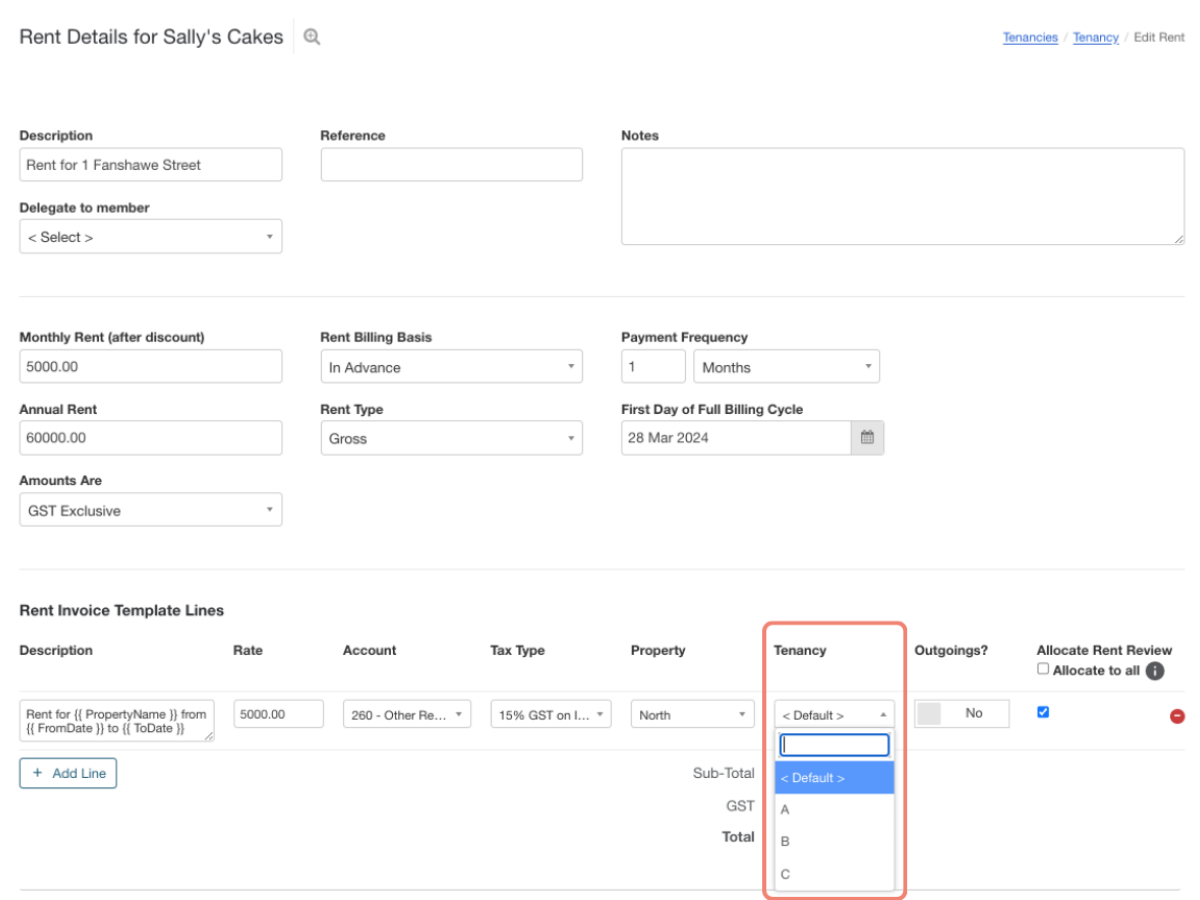
Task: Open the Tenancy breadcrumb link
Action: (x=1095, y=38)
